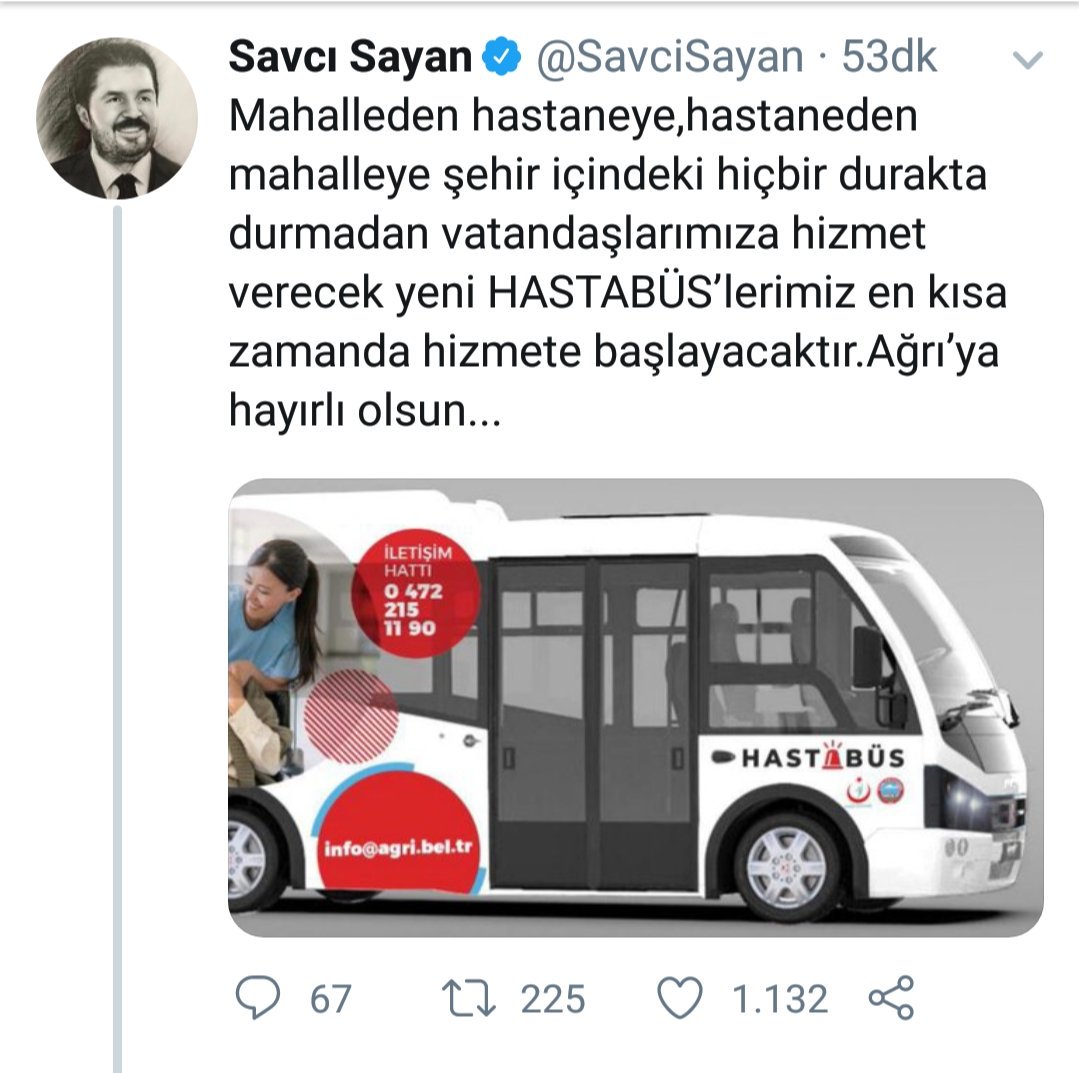This screenshot has height=1073, width=1079.
Task: Click the HASTABÜS logo on the bus
Action: [x=808, y=757]
